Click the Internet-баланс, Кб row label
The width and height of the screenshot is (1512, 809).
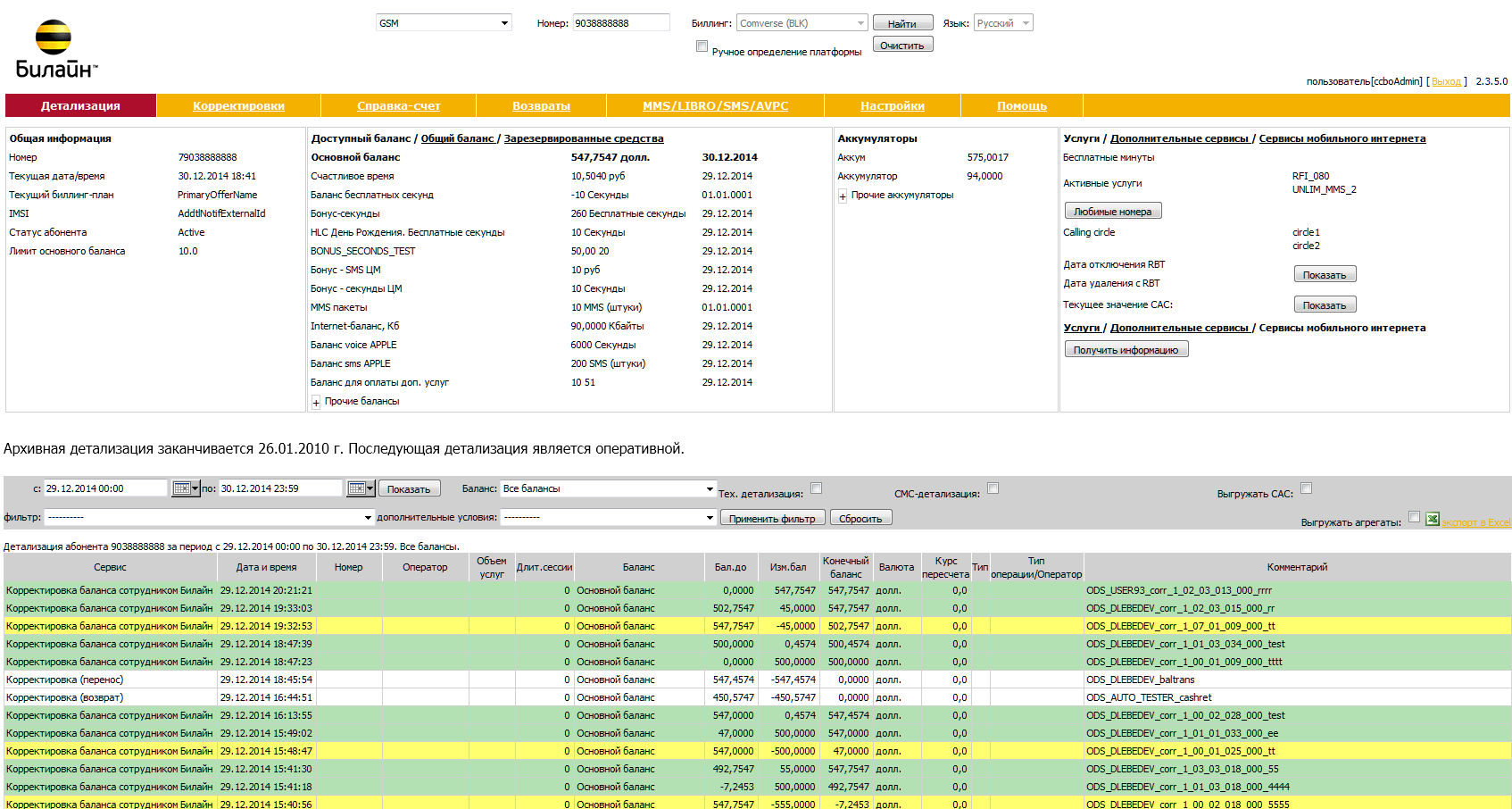[354, 326]
